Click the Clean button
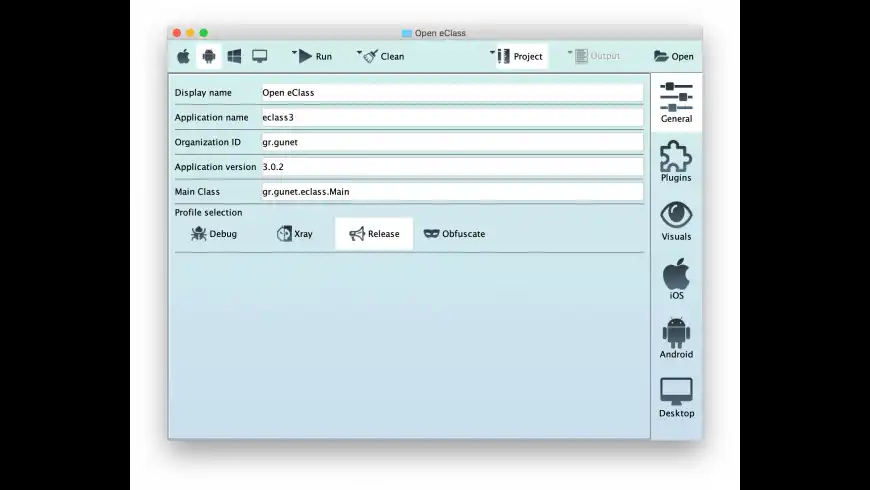Image resolution: width=870 pixels, height=490 pixels. (384, 56)
